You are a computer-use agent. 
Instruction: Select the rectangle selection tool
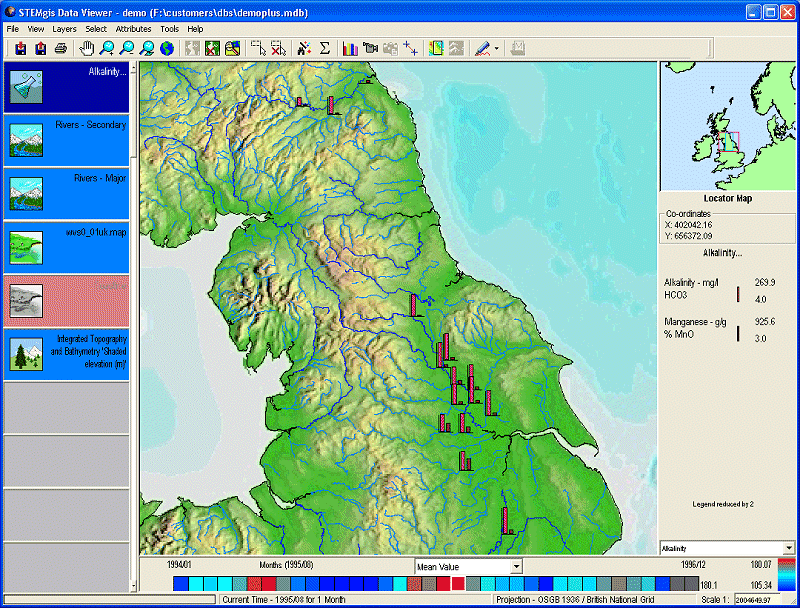click(x=258, y=48)
